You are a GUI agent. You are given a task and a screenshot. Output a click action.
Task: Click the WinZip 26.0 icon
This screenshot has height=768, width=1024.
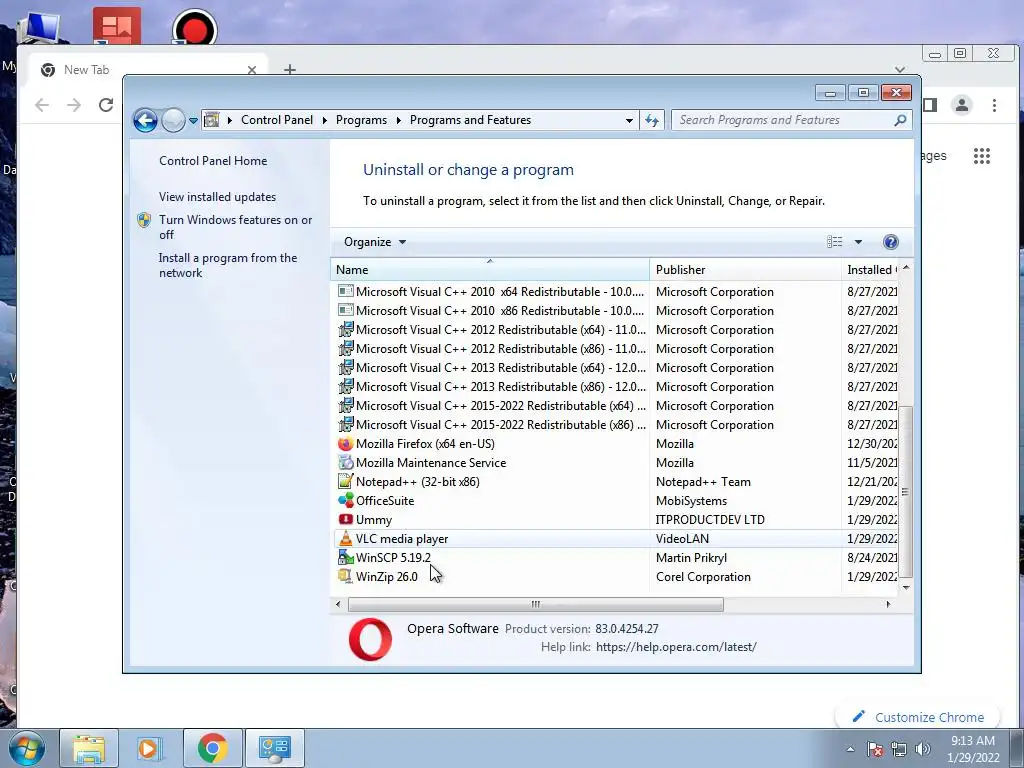click(345, 576)
